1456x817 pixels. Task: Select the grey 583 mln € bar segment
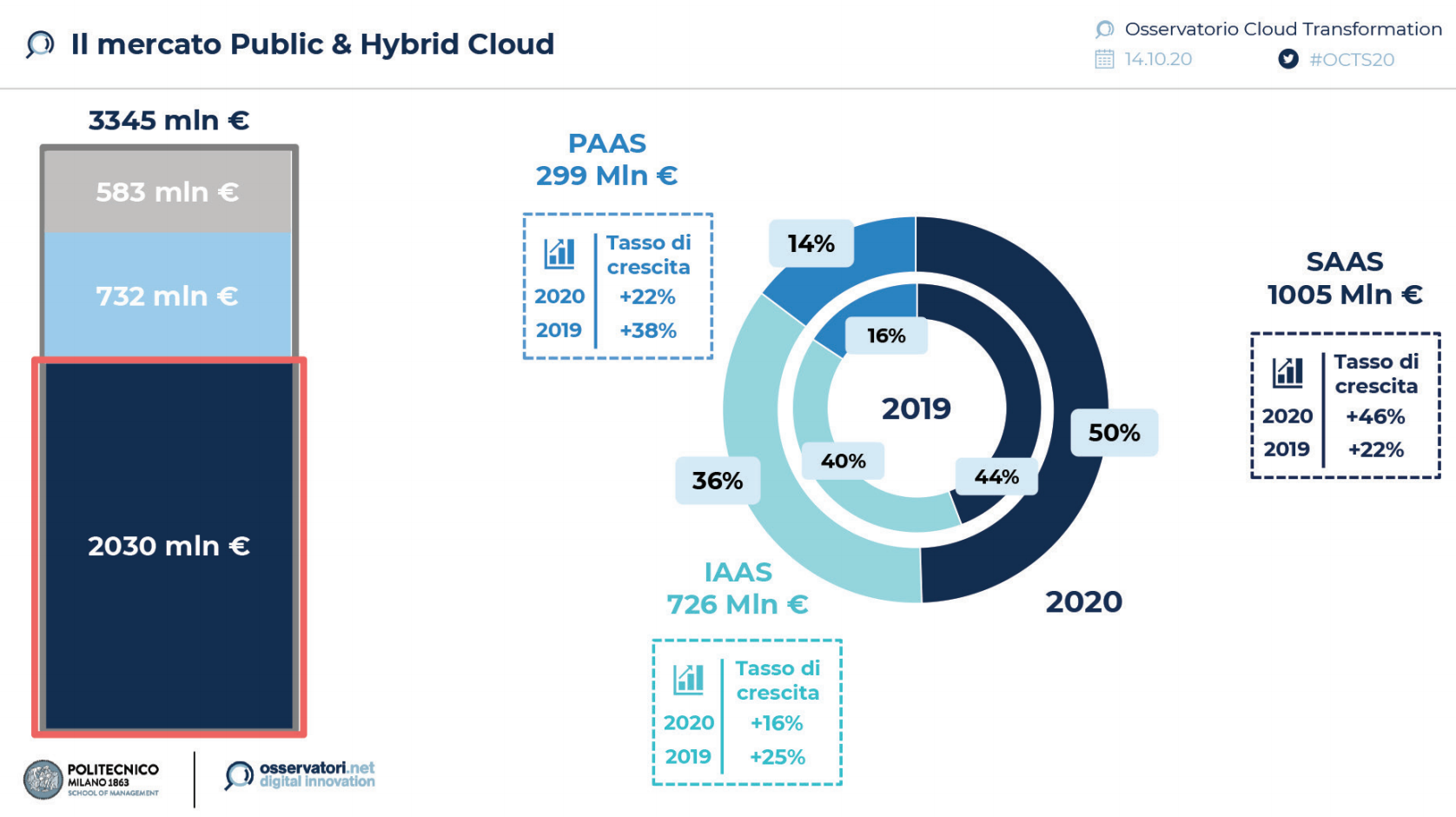[x=169, y=191]
